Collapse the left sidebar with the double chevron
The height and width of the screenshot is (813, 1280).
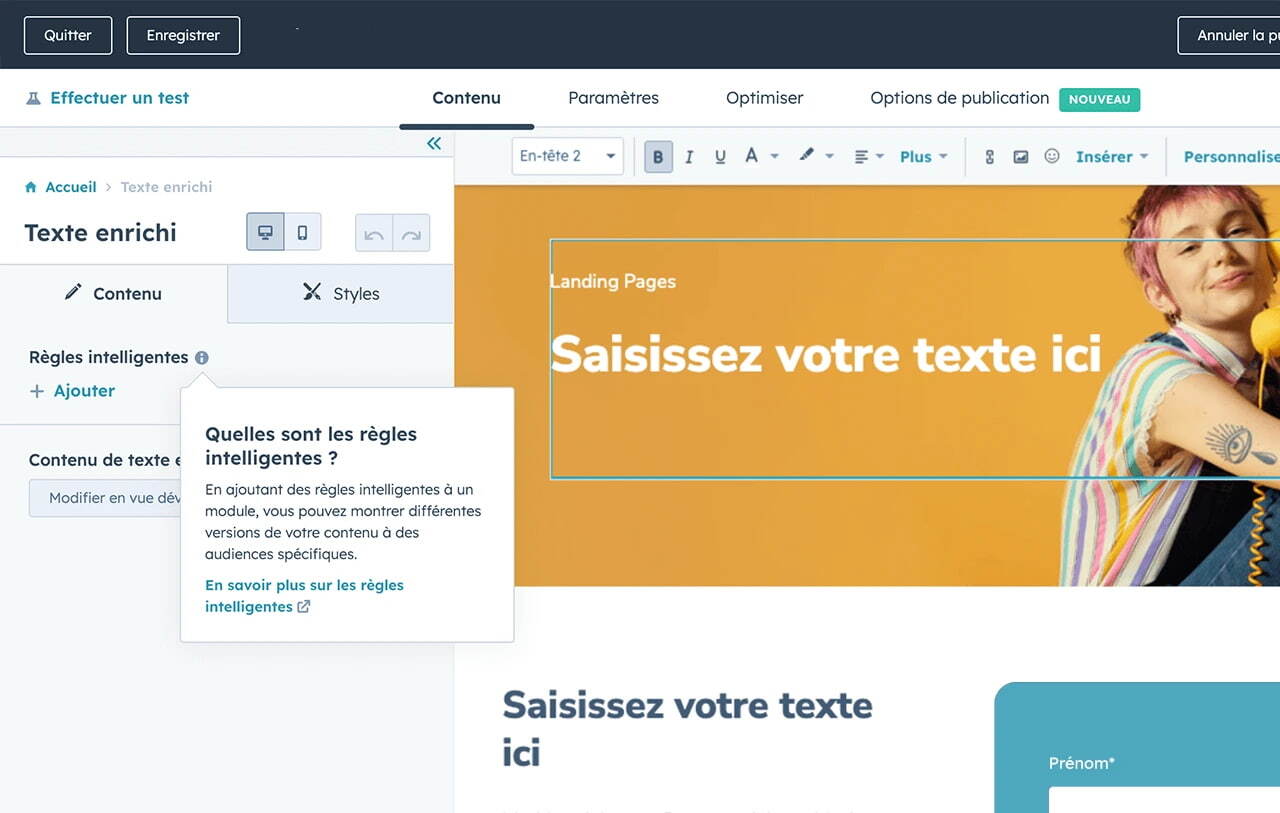434,143
